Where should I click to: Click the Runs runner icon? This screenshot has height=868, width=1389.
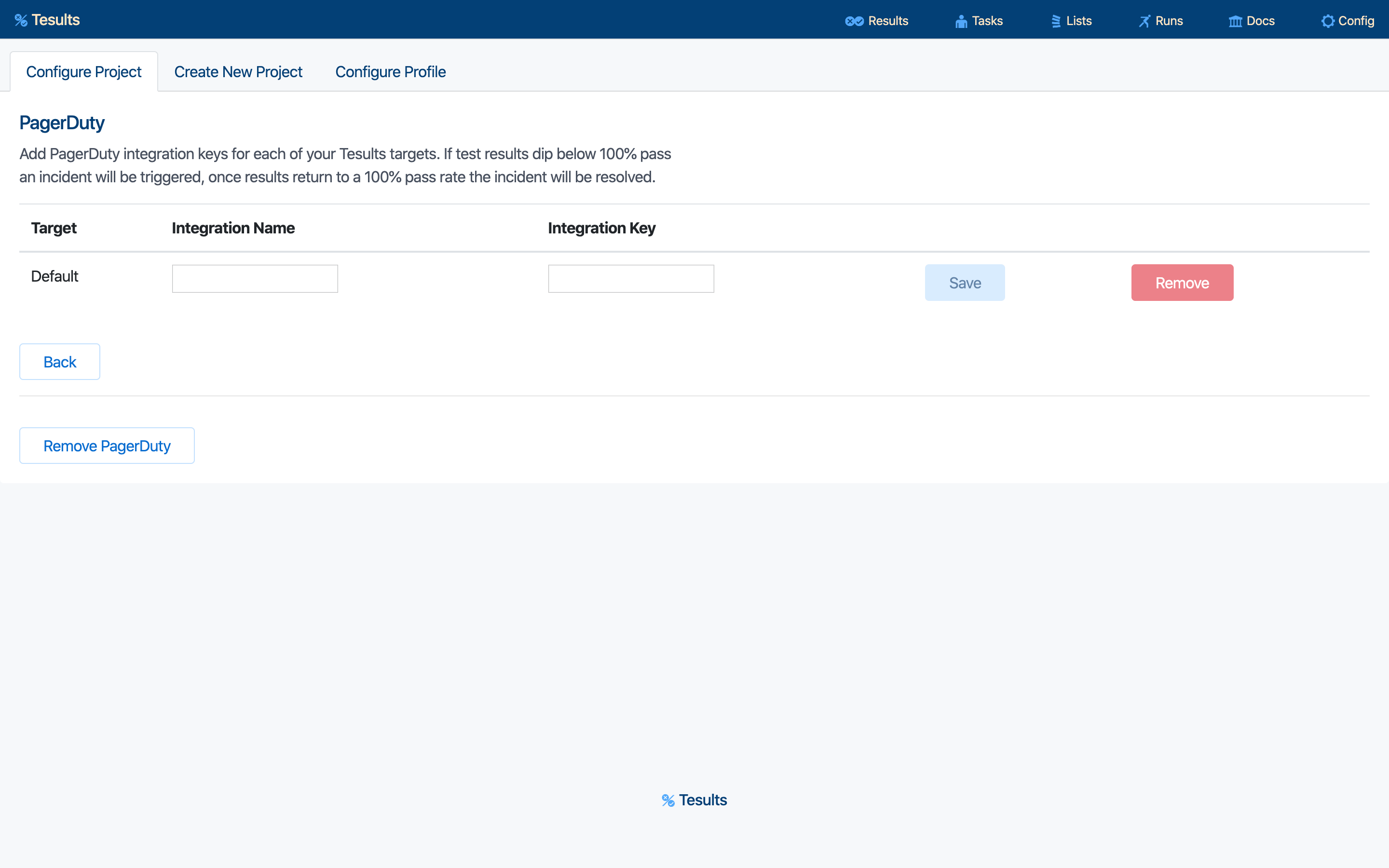click(x=1144, y=21)
